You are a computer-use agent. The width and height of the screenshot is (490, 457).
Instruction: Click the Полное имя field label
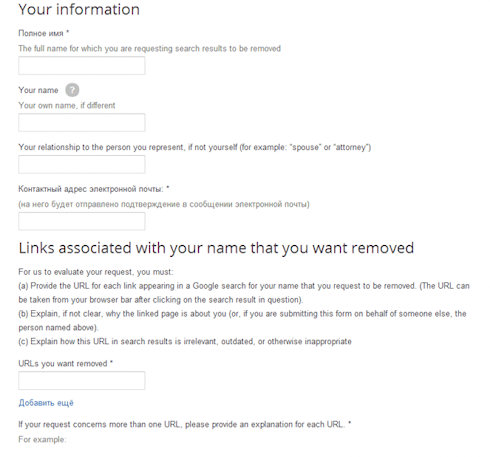[44, 33]
